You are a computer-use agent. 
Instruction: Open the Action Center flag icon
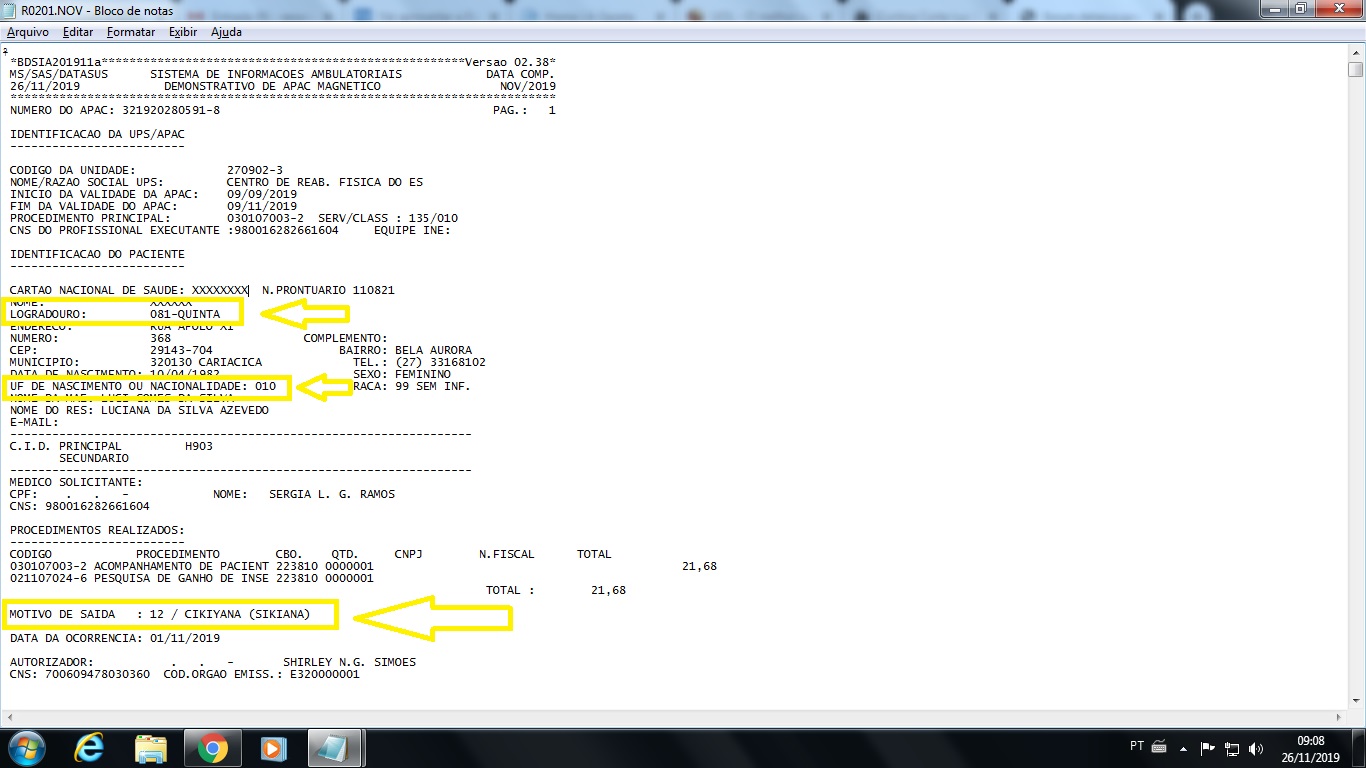pos(1208,748)
